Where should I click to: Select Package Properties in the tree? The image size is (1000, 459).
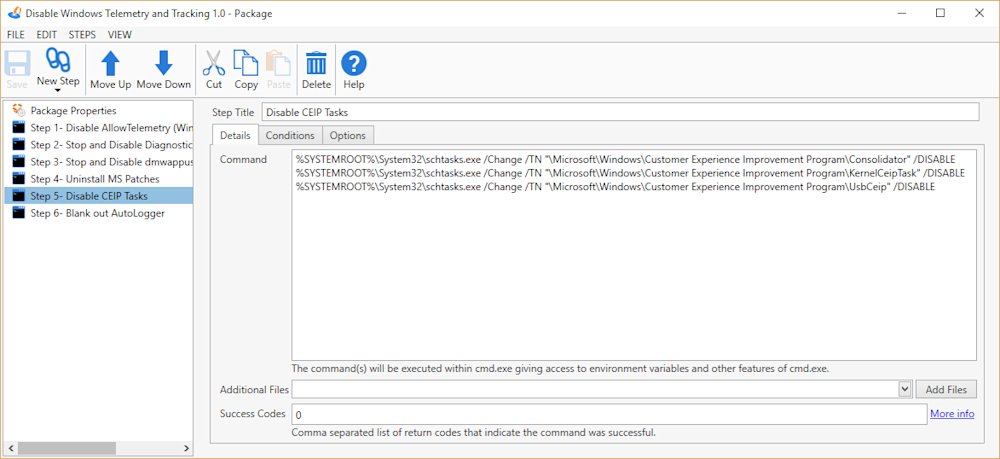tap(73, 110)
